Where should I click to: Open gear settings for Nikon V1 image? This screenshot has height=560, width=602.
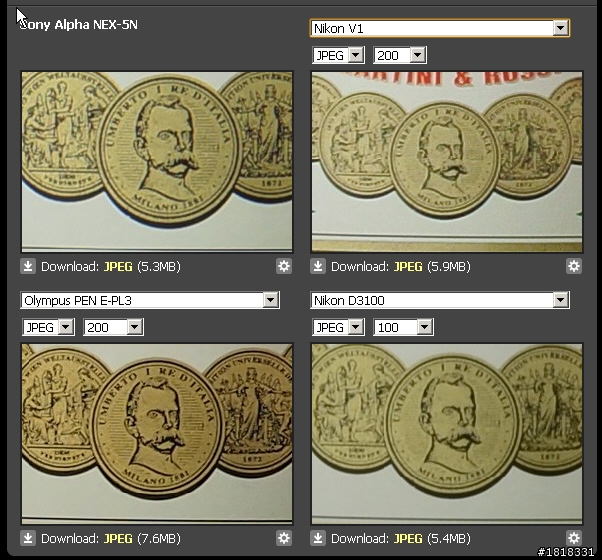574,266
